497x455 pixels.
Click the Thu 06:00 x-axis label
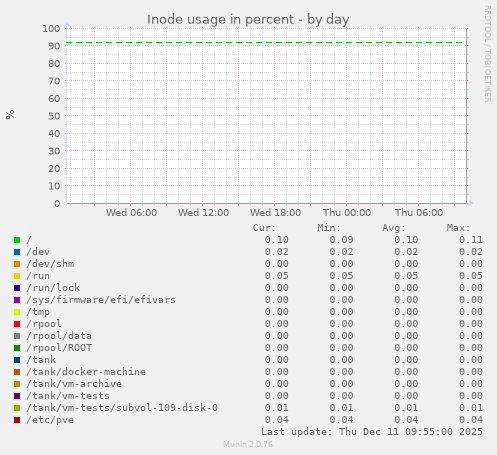419,213
